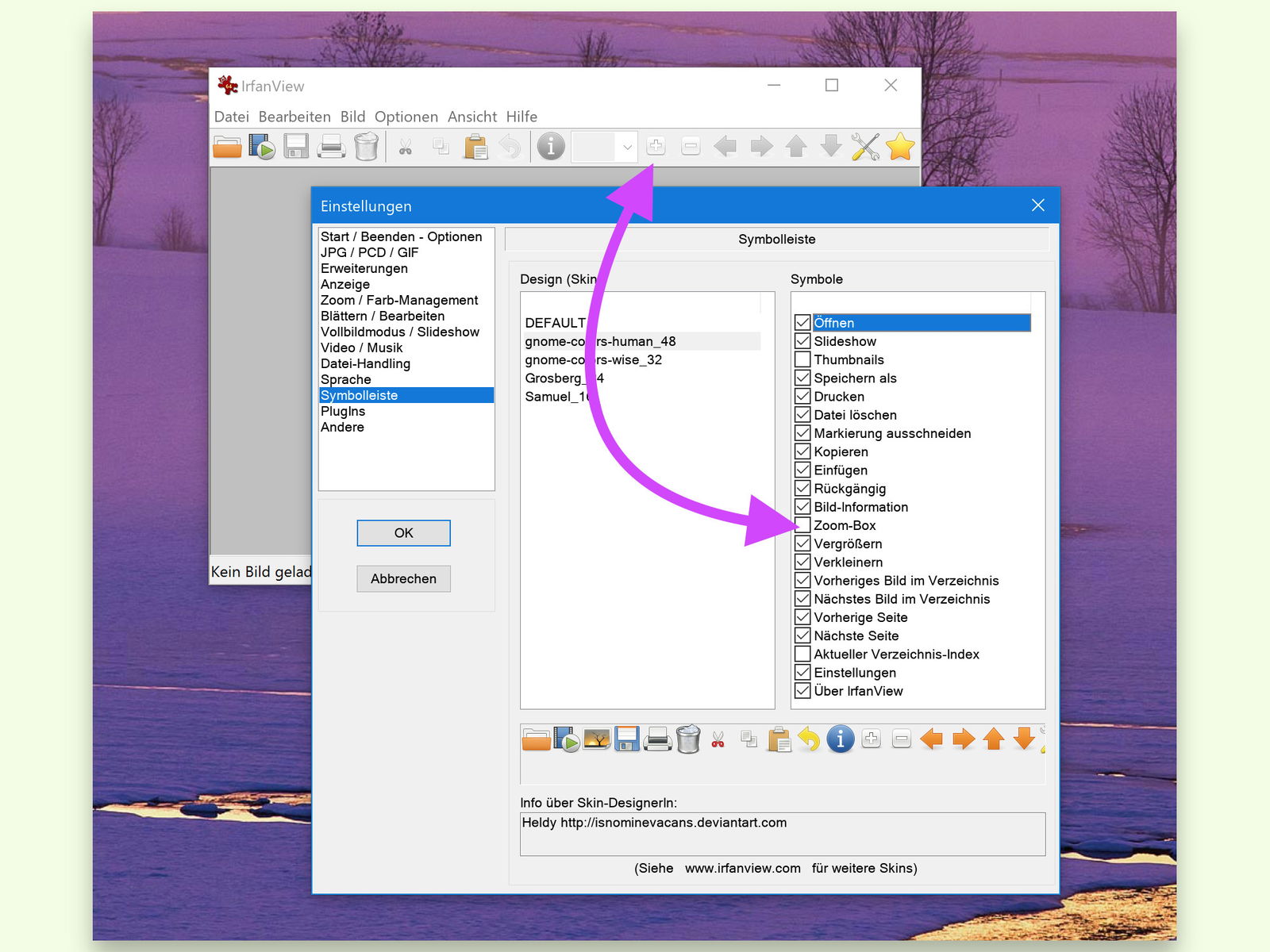Open the Optionen menu
1270x952 pixels.
406,117
